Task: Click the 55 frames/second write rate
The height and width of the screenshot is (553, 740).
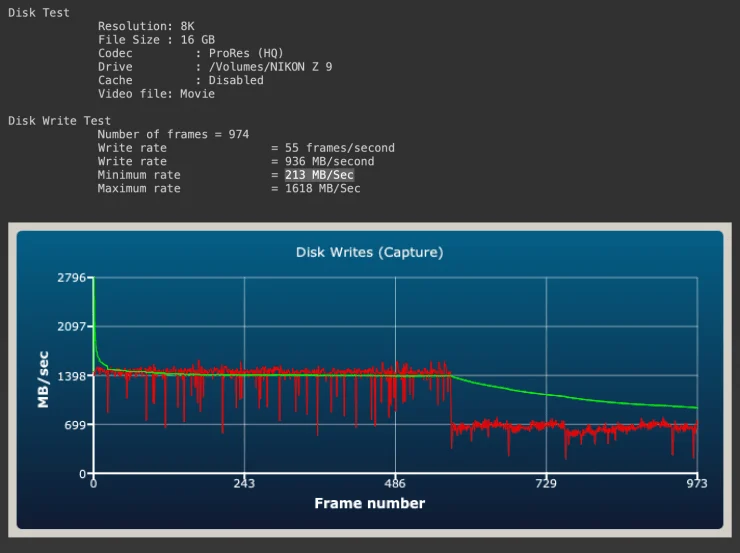Action: [340, 148]
